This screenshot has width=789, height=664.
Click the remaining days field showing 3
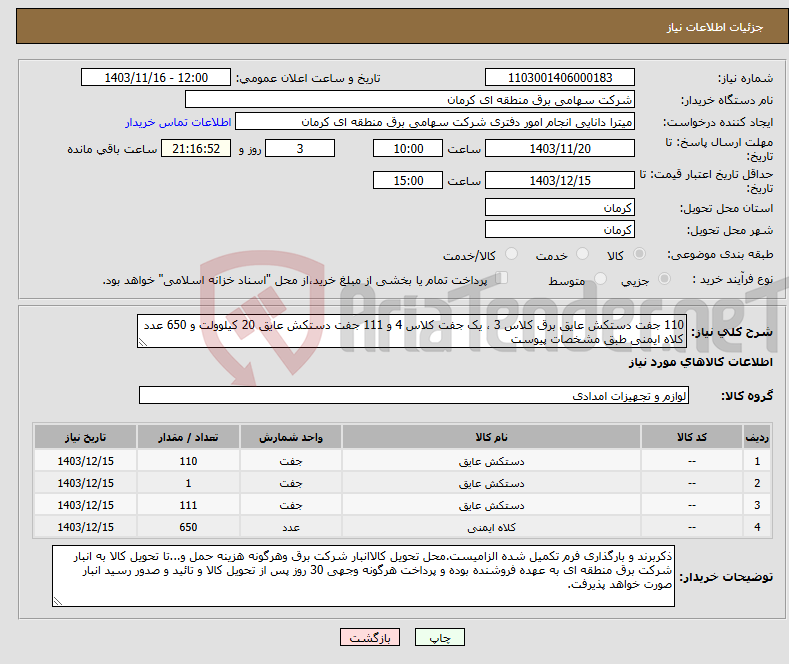coord(300,148)
